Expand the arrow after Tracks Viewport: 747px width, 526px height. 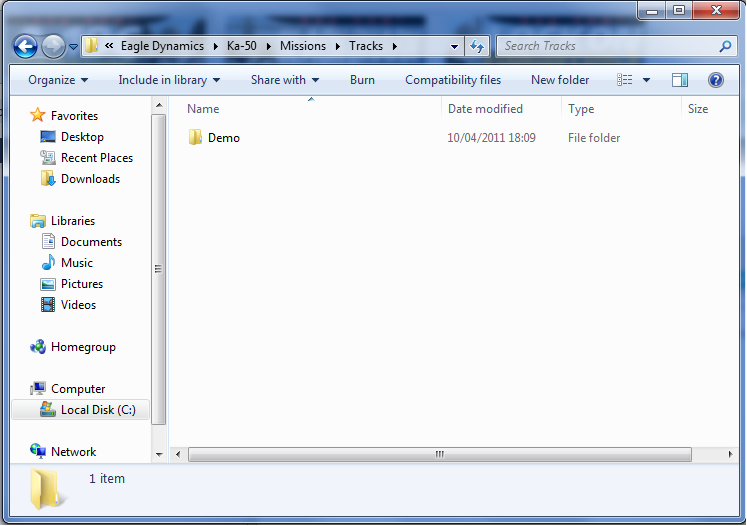click(394, 46)
